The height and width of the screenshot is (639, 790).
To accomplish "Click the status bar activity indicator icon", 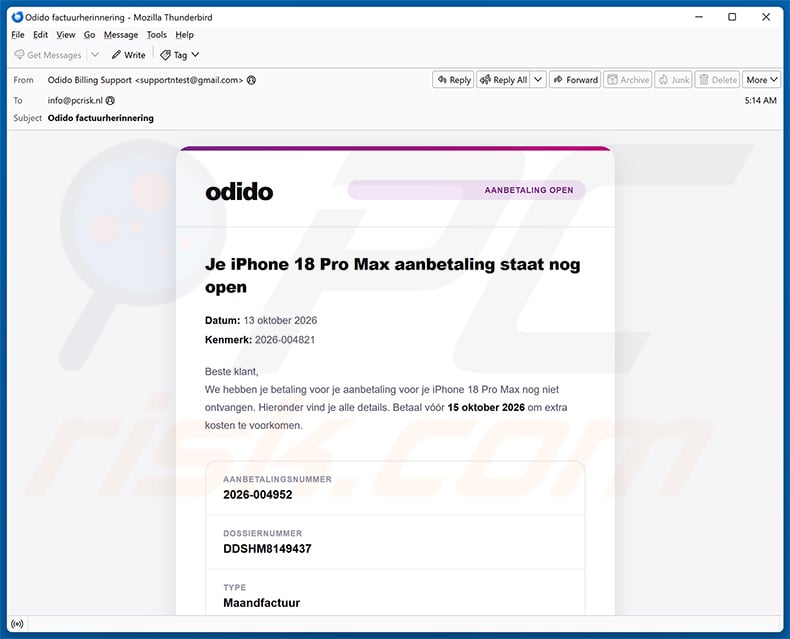I will pos(17,624).
